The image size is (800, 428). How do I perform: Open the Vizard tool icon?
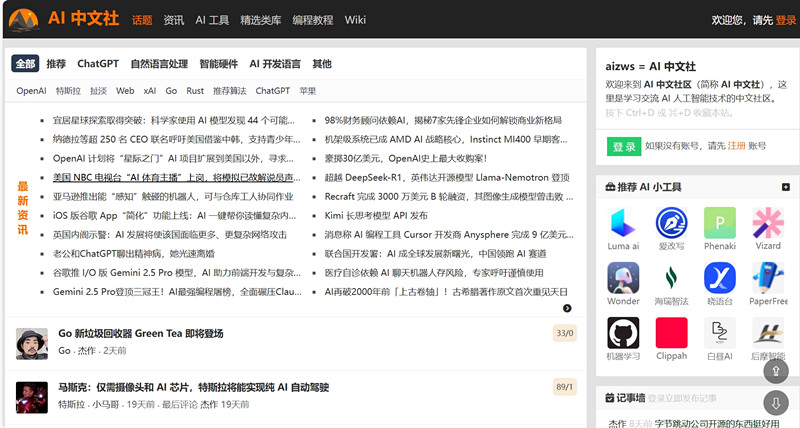[768, 223]
